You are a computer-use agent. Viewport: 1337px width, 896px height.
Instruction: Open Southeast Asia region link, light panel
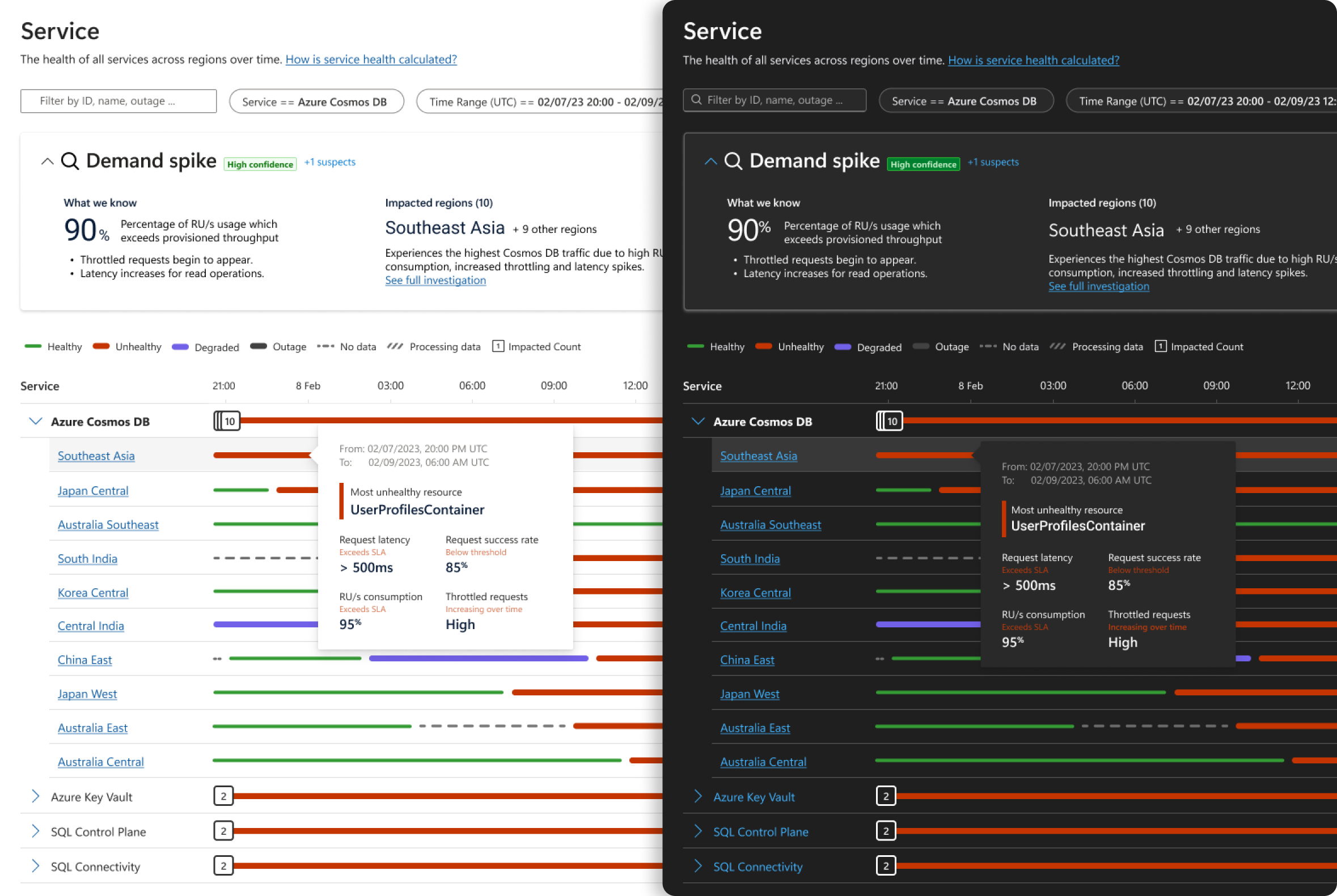96,456
